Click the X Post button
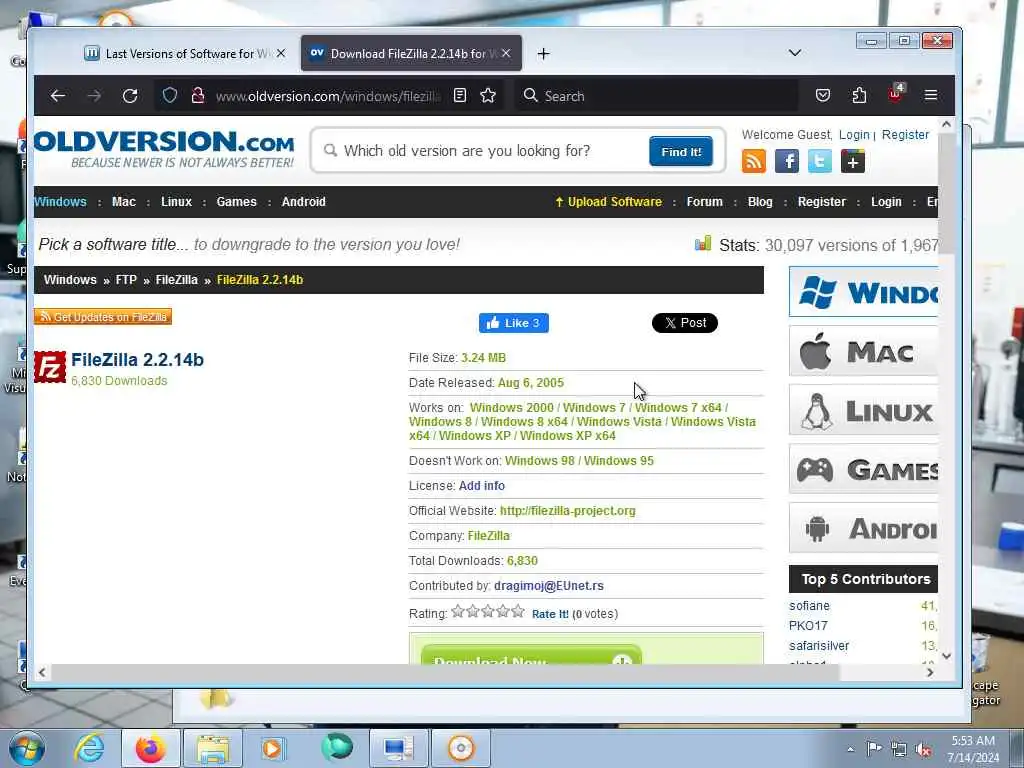Screen dimensions: 1024x768 click(x=684, y=323)
